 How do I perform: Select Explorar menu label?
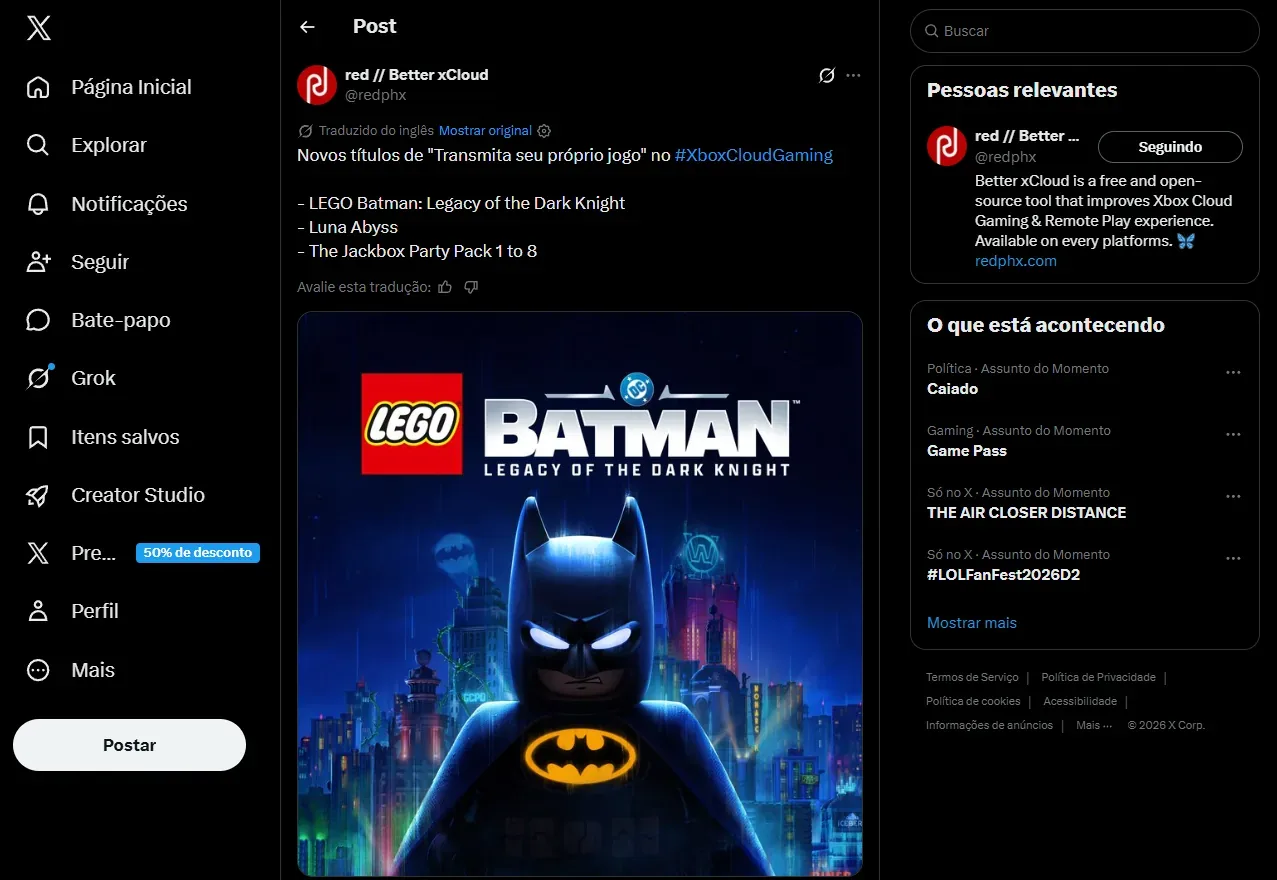tap(109, 145)
